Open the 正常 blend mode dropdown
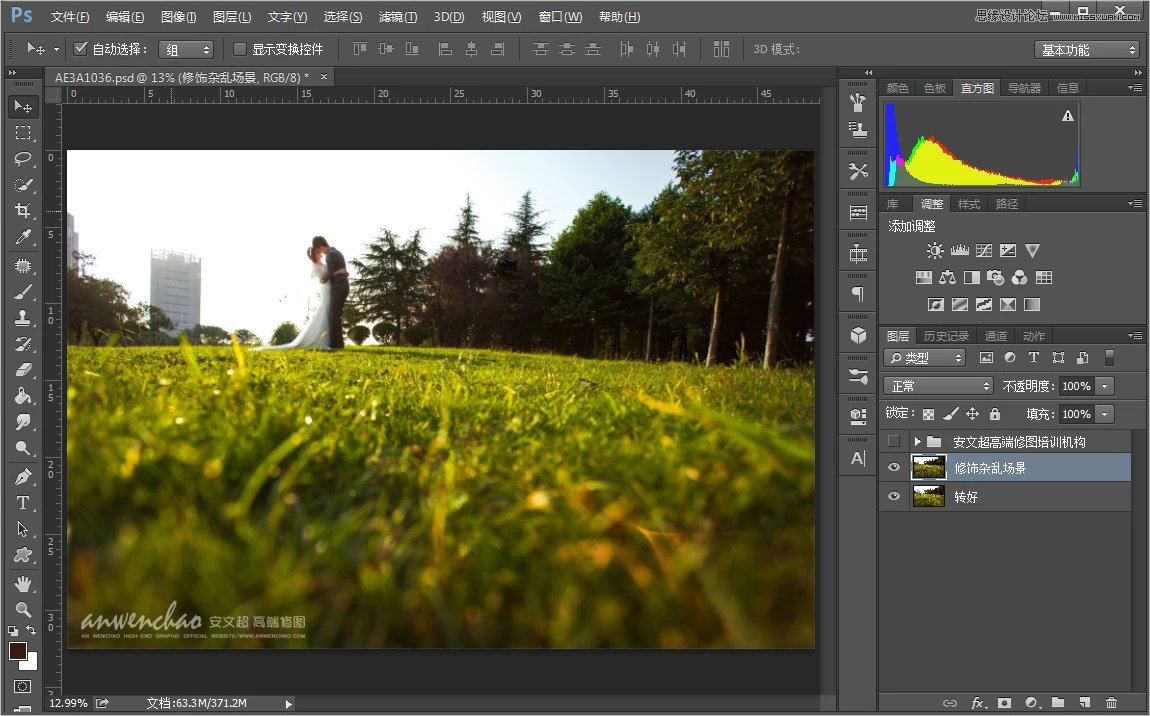 point(937,386)
